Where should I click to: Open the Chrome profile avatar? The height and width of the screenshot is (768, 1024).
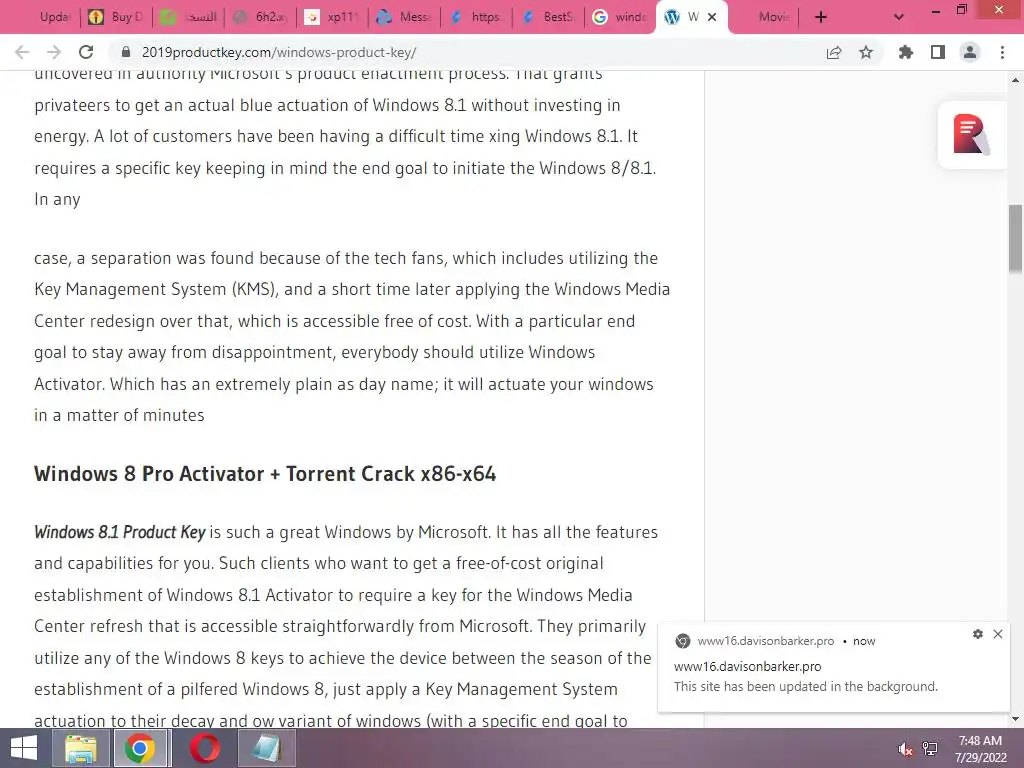pyautogui.click(x=970, y=52)
